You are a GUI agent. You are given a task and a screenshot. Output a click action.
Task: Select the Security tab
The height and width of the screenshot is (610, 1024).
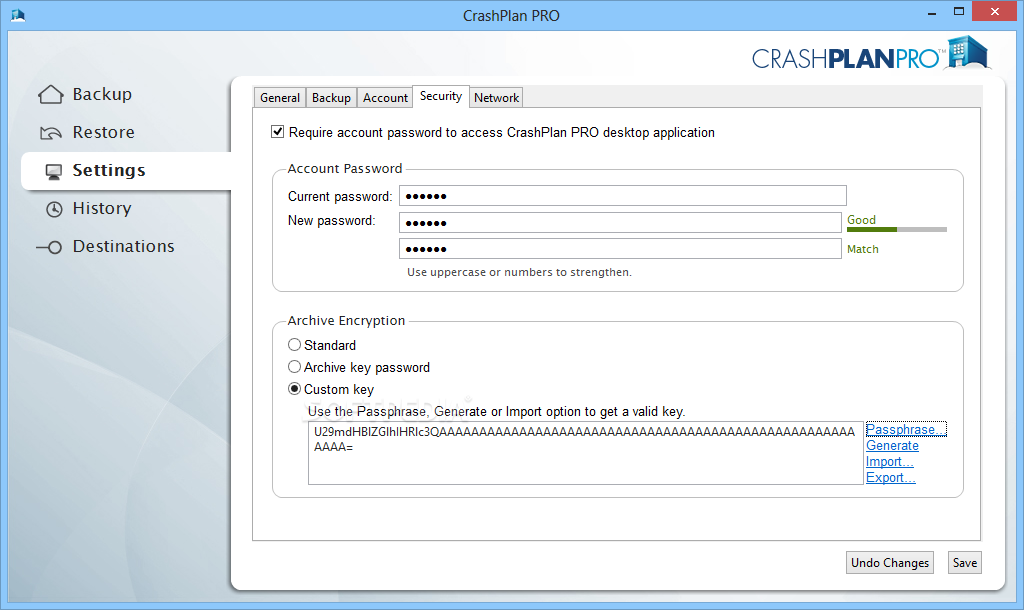pos(441,96)
